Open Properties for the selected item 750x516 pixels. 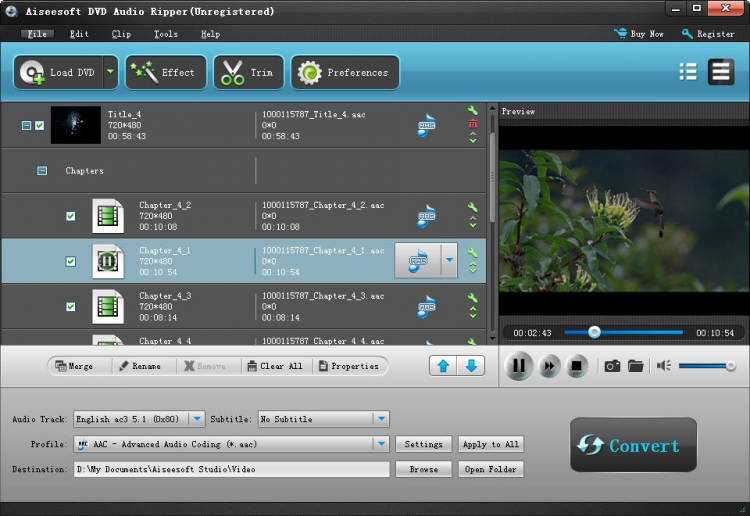click(x=349, y=366)
